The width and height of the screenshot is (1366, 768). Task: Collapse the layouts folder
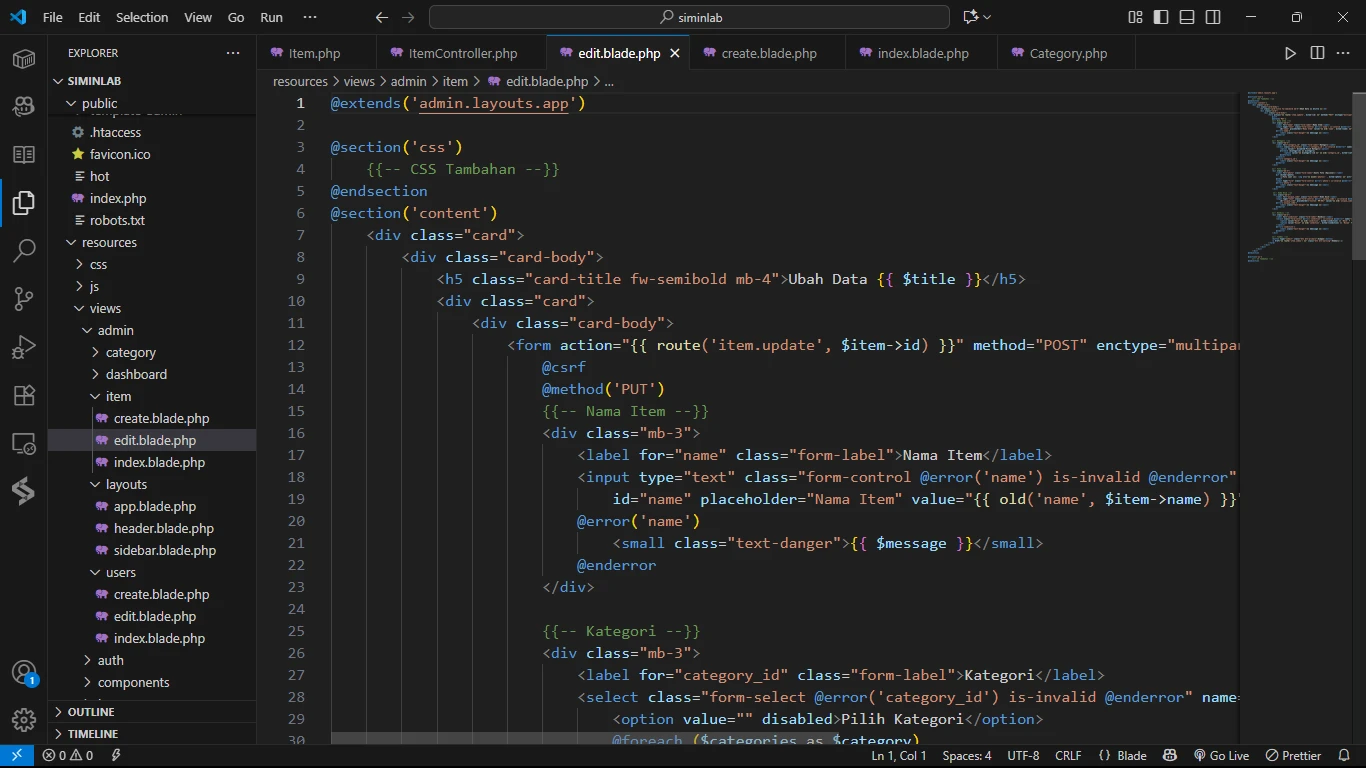126,484
